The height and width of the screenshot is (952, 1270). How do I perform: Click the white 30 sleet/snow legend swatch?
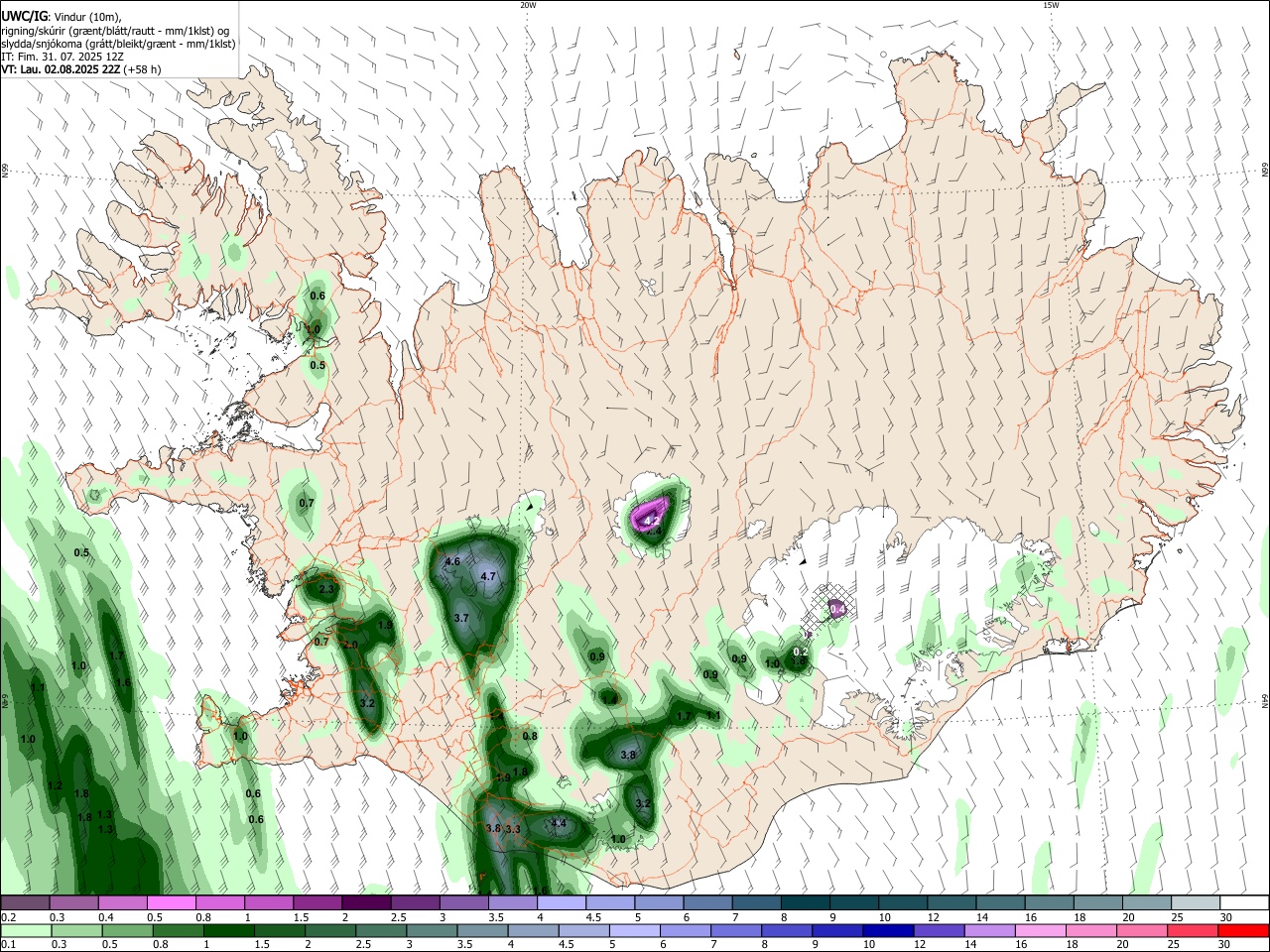(1244, 903)
